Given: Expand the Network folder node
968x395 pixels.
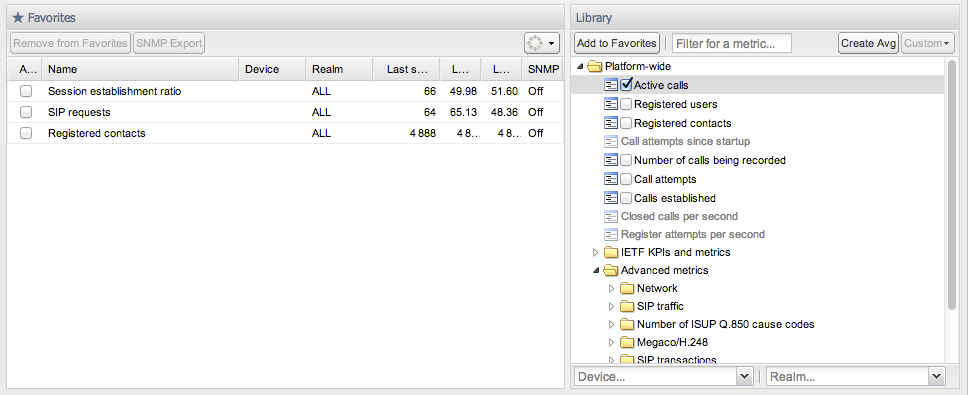Looking at the screenshot, I should point(612,288).
